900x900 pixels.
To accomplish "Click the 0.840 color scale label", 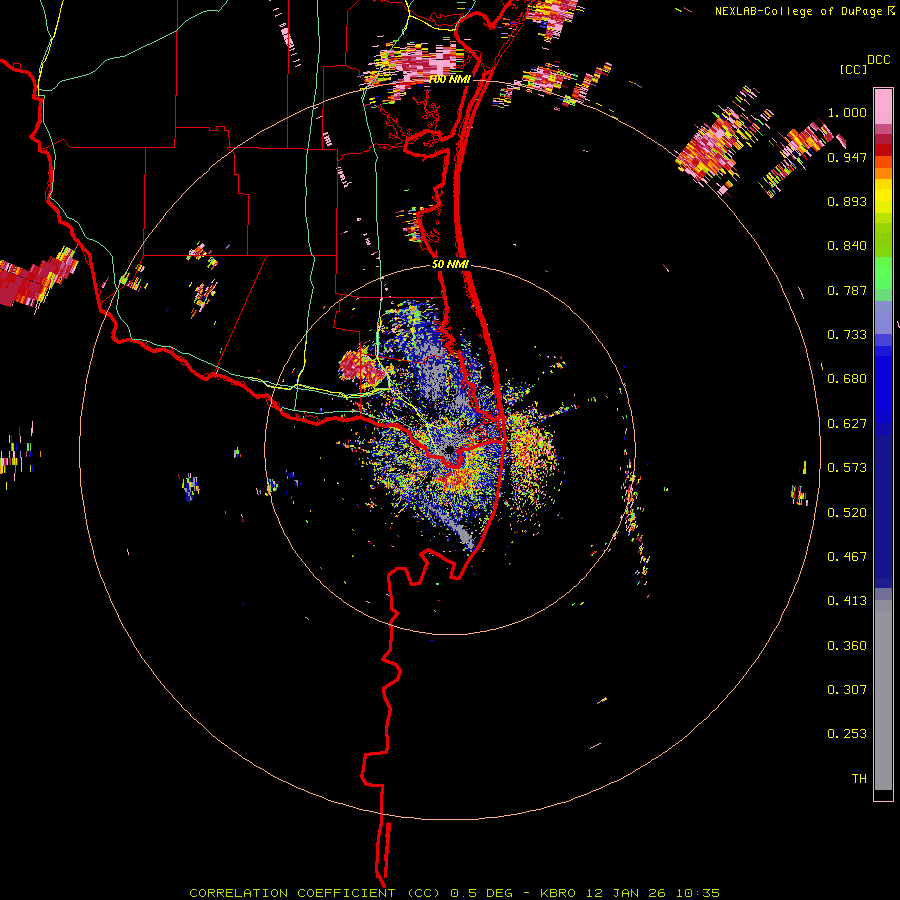I will click(847, 246).
